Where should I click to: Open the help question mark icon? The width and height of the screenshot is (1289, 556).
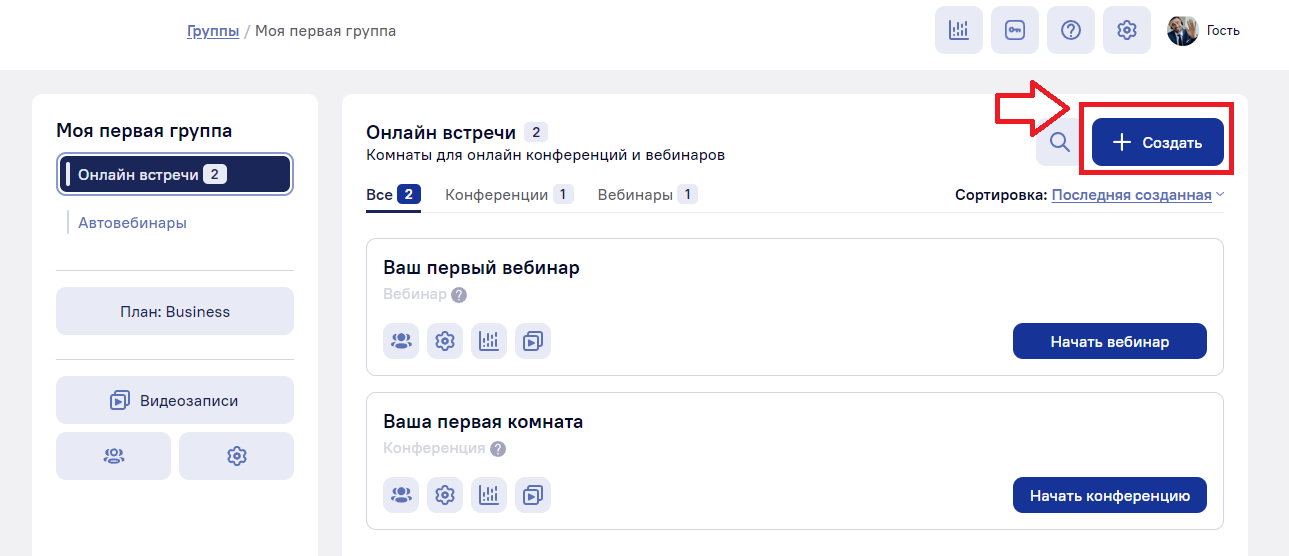point(1071,30)
